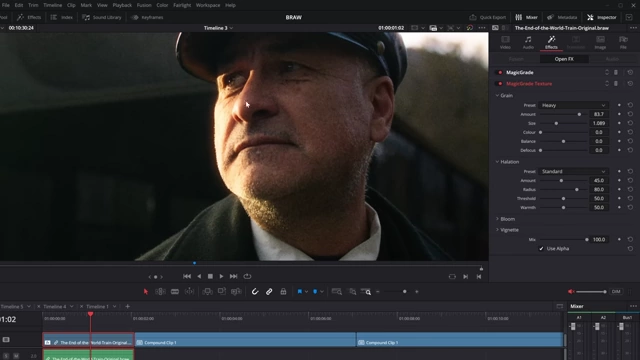Zoom out timeline with minus button
The width and height of the screenshot is (640, 360).
point(378,292)
